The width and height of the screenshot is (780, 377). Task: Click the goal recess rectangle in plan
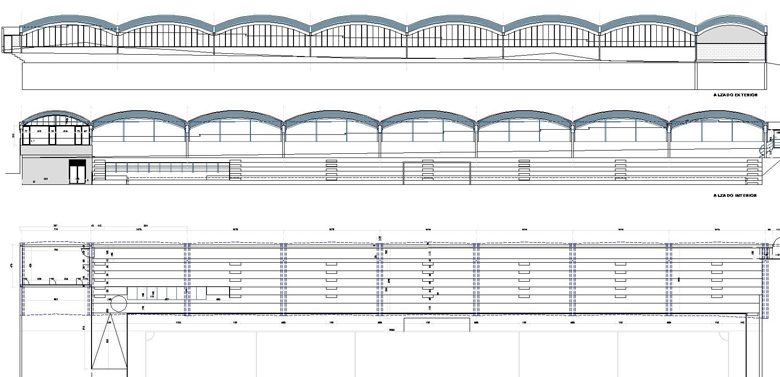coord(436,324)
